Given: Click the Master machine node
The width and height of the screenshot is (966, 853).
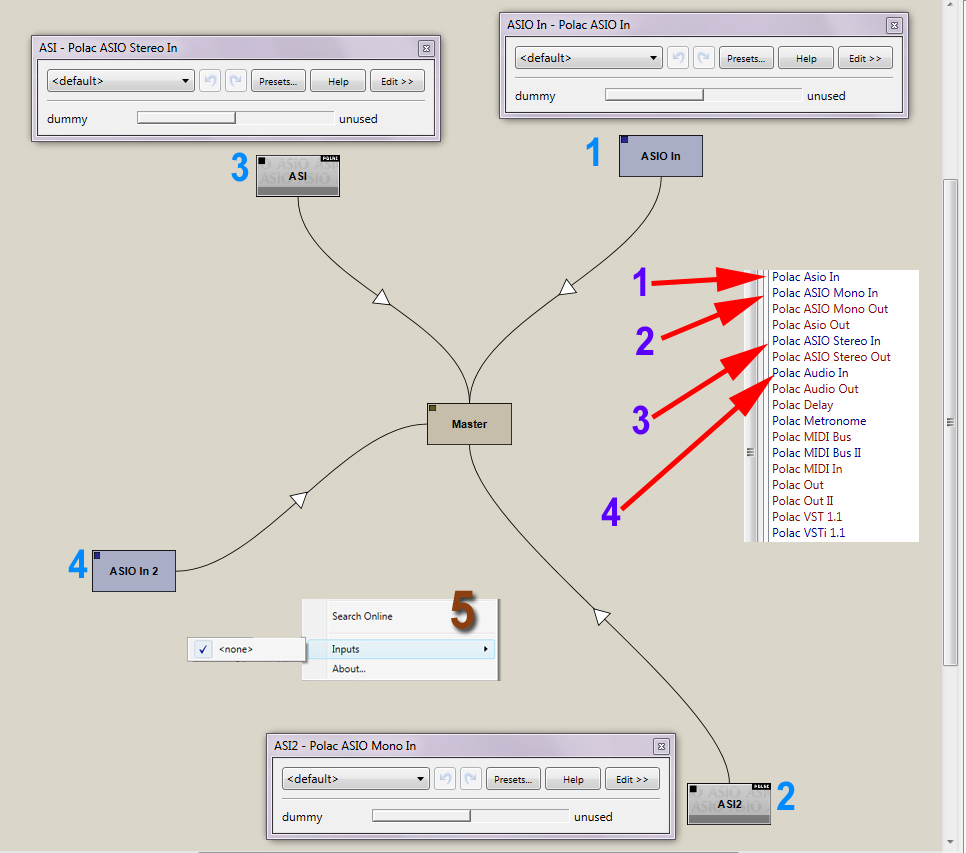Looking at the screenshot, I should (469, 424).
